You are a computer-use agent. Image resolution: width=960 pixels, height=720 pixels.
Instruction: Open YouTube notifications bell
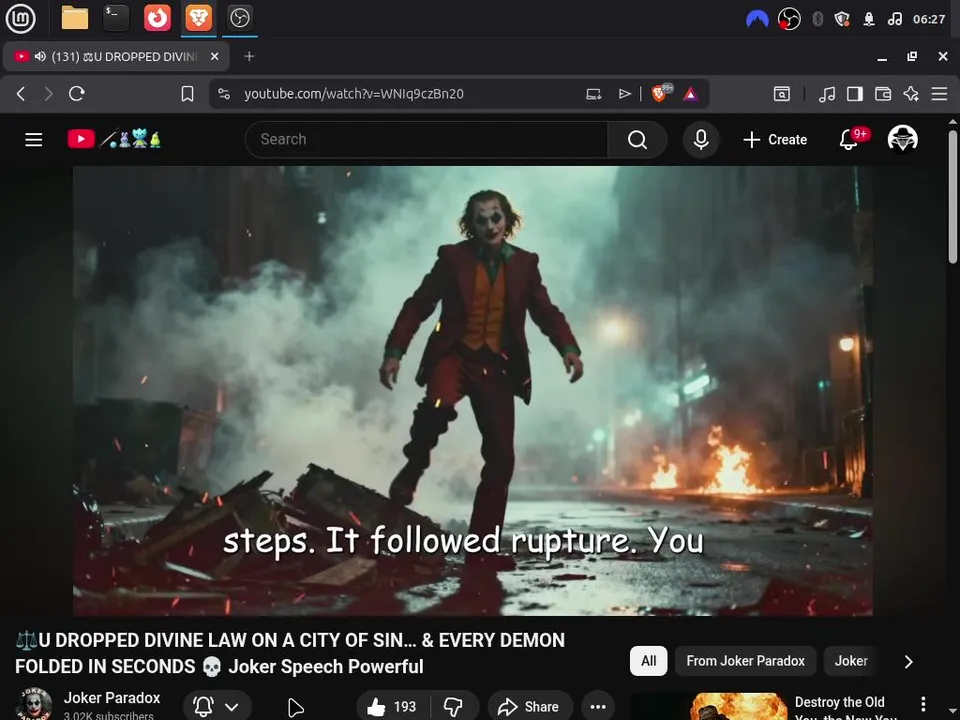849,140
